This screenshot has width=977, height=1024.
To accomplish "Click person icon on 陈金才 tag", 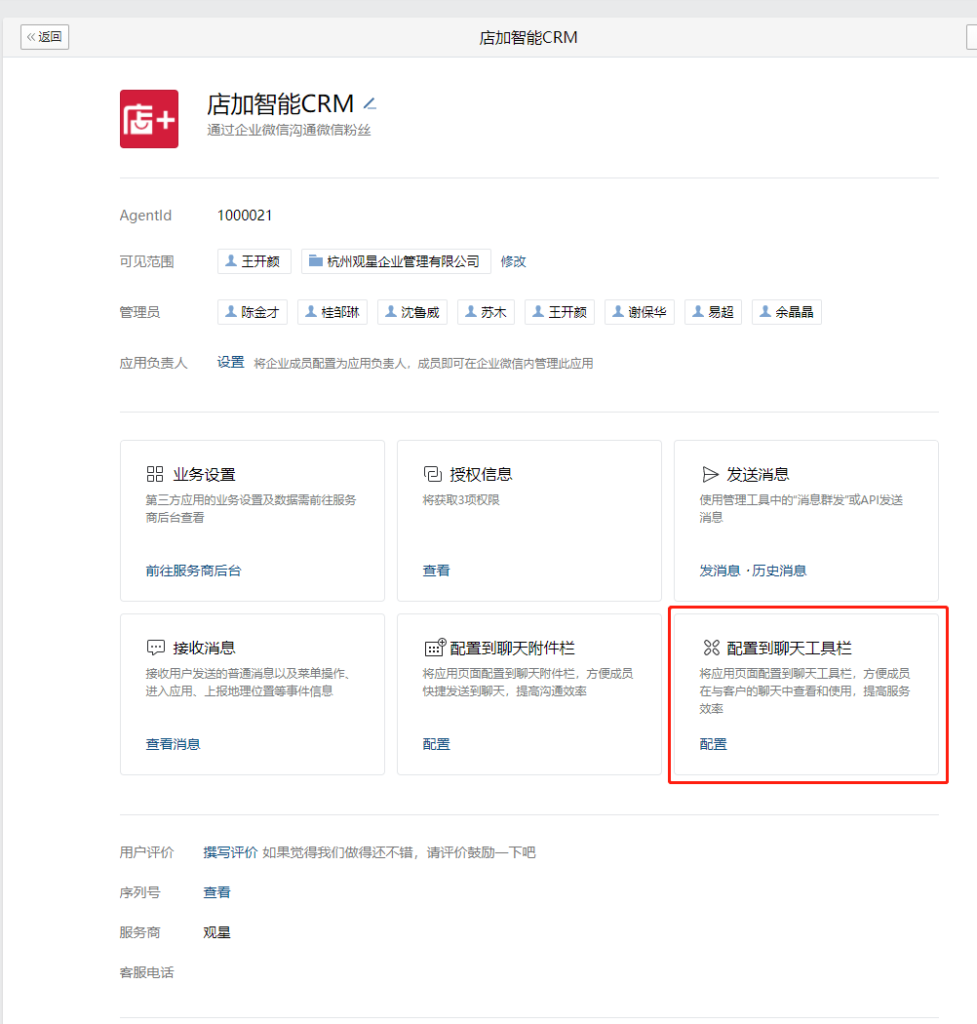I will point(231,312).
